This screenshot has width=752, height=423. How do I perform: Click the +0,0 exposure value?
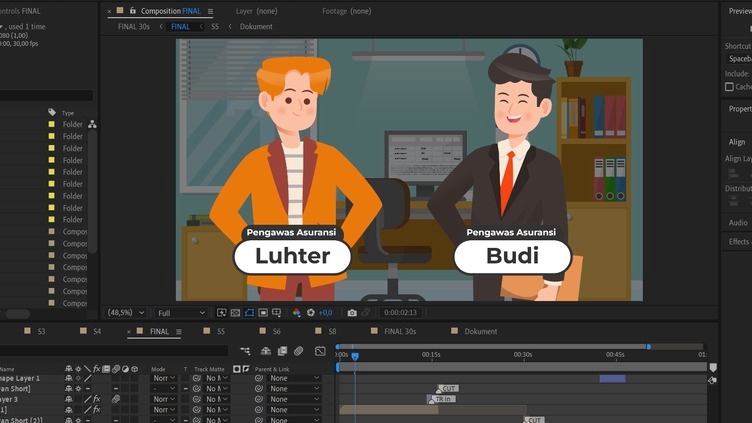point(325,313)
